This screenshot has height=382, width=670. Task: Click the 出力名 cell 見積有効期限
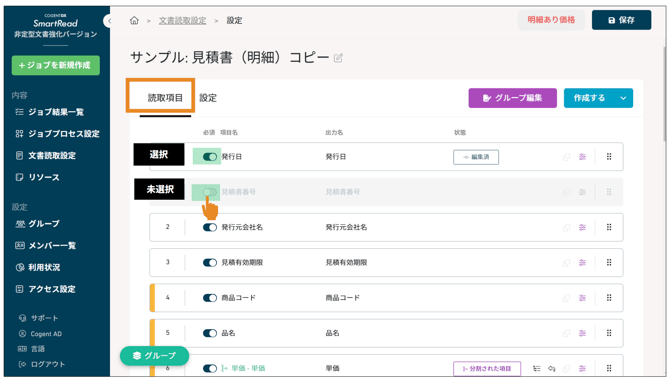(346, 262)
